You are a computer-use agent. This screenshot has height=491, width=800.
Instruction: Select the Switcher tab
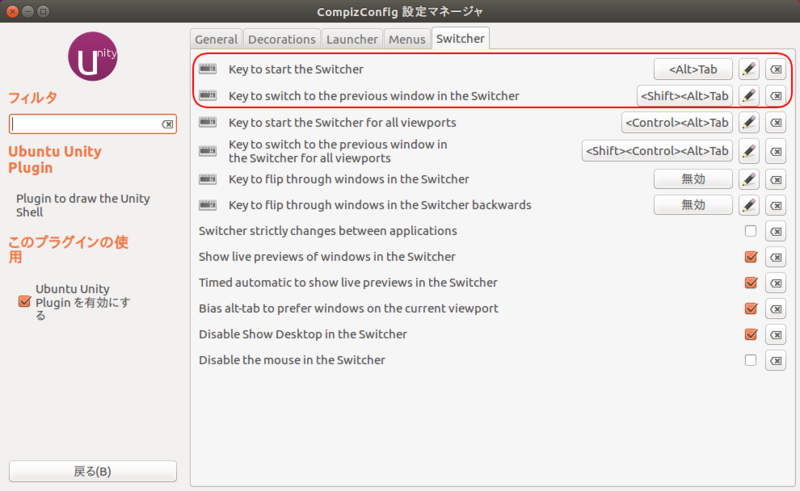460,39
